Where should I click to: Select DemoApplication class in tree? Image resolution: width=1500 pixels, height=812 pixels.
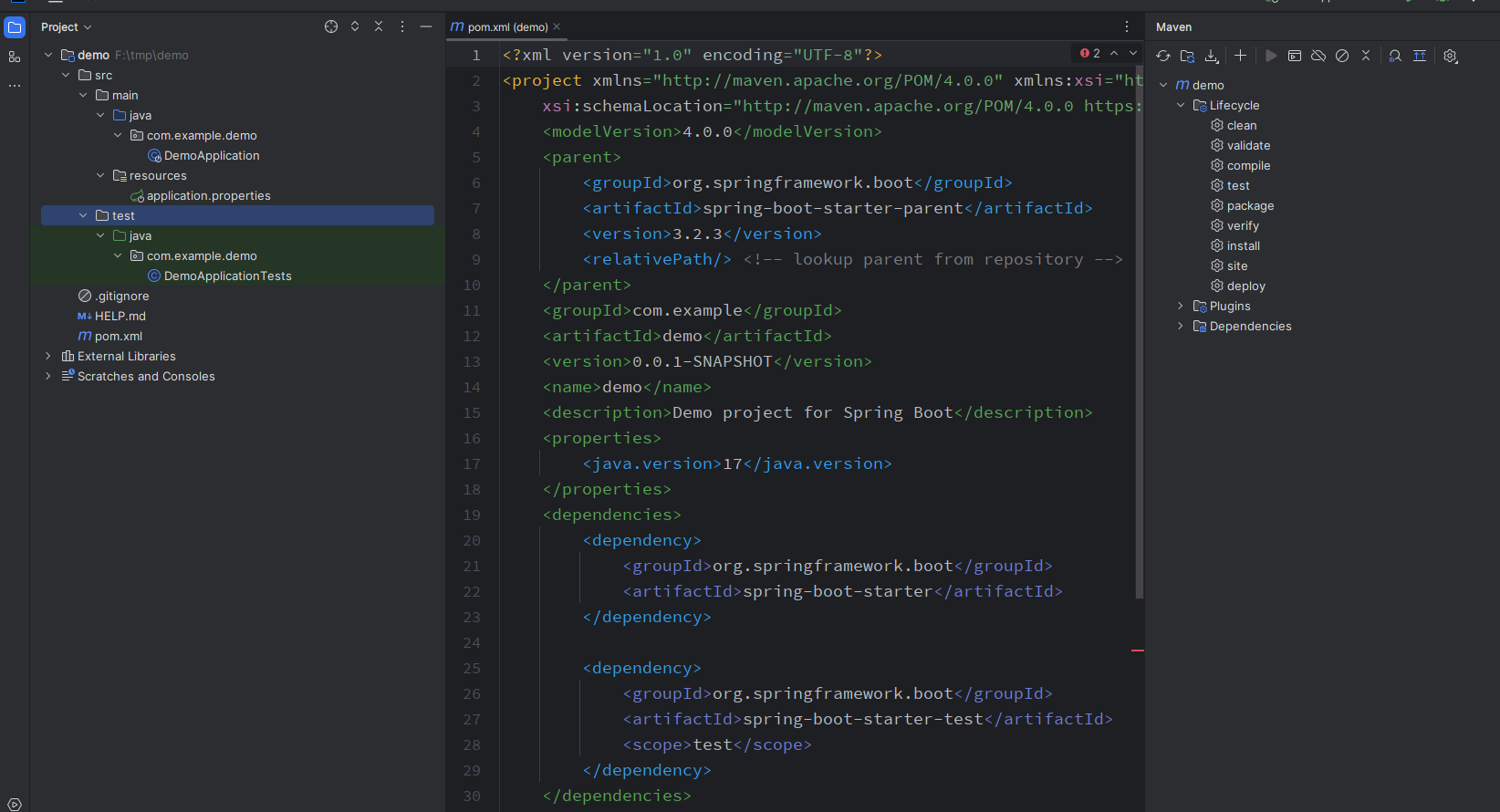(212, 155)
